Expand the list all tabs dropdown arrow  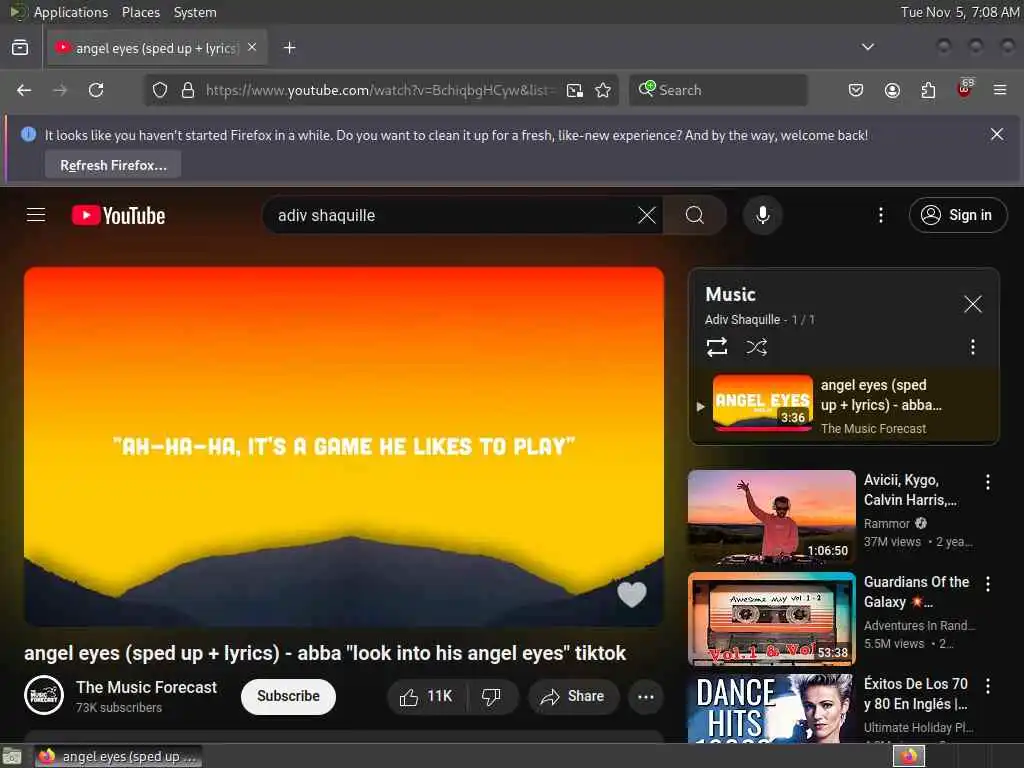[867, 47]
